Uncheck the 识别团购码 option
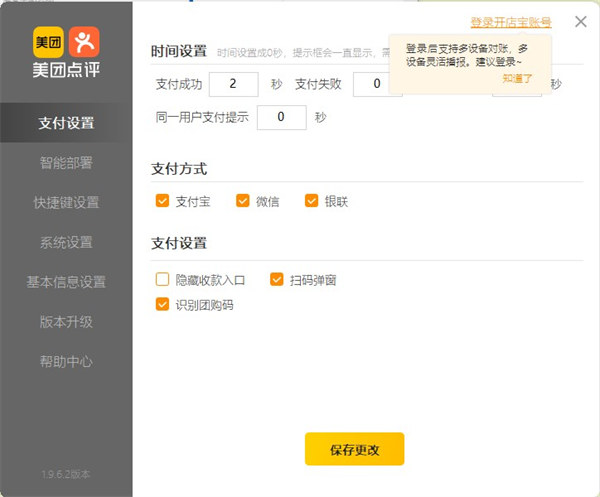The height and width of the screenshot is (497, 600). pos(163,304)
